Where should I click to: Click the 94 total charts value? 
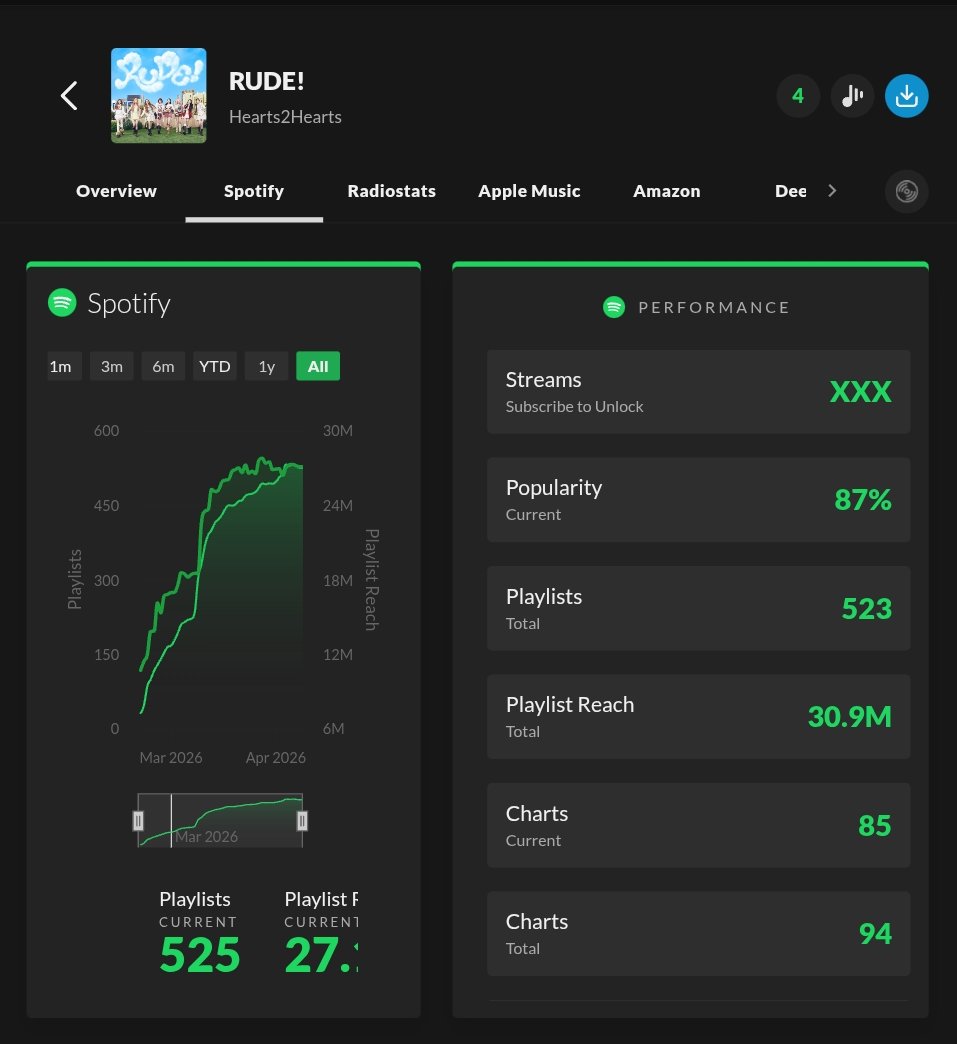(875, 933)
